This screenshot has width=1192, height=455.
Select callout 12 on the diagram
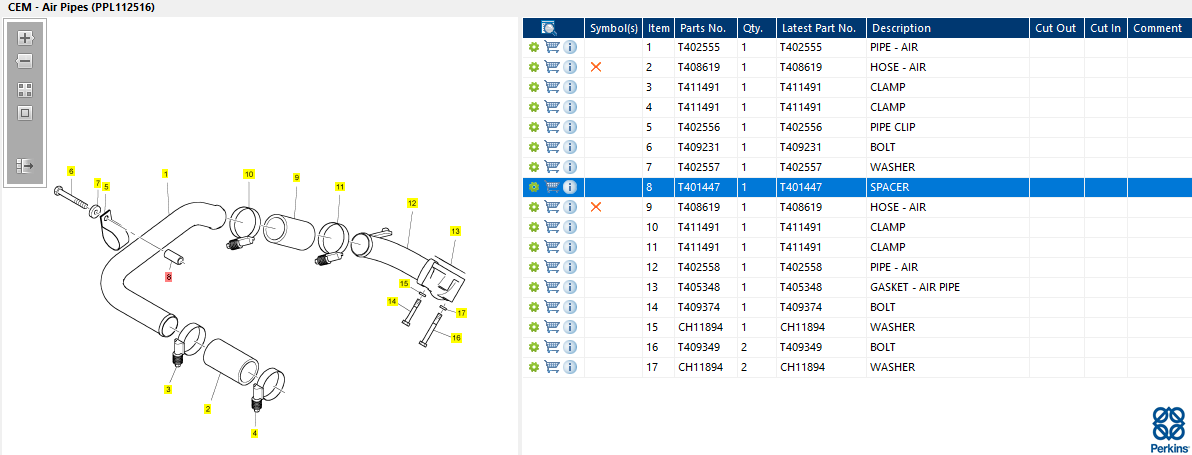click(x=412, y=203)
